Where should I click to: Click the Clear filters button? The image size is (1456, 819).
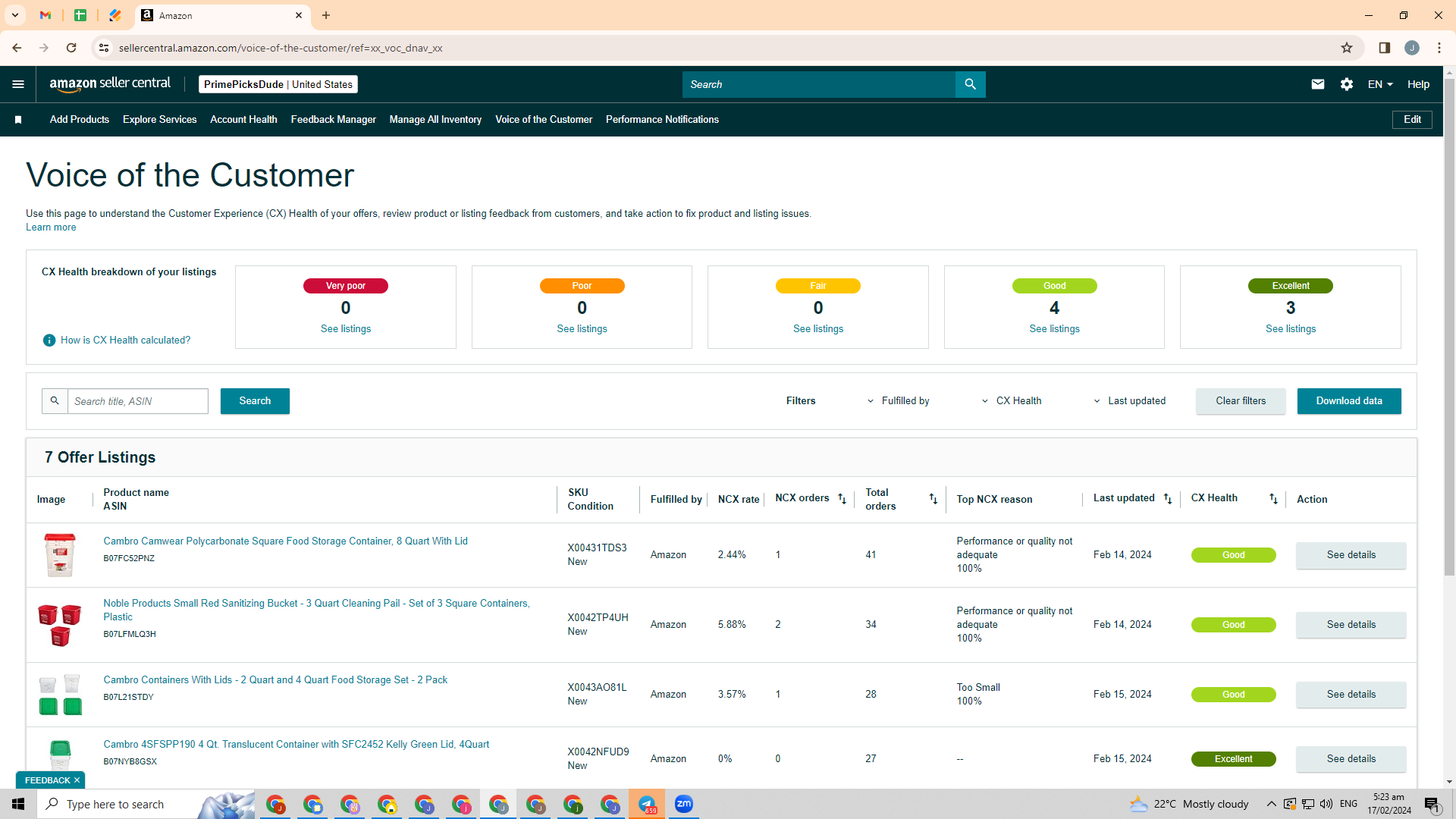click(1241, 401)
